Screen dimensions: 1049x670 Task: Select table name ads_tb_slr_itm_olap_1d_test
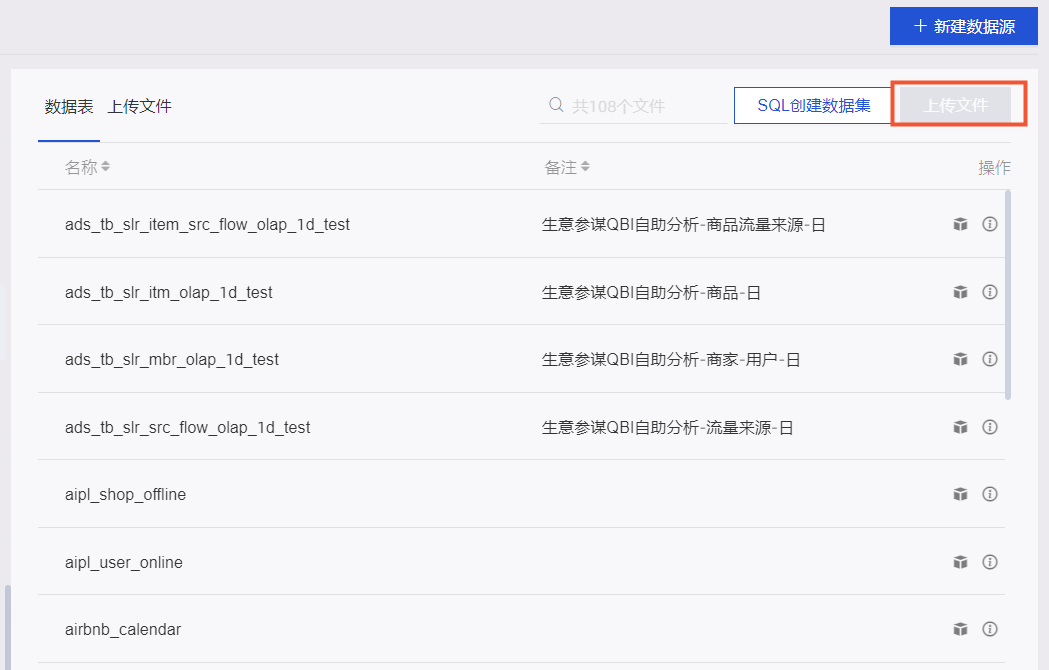pyautogui.click(x=169, y=292)
